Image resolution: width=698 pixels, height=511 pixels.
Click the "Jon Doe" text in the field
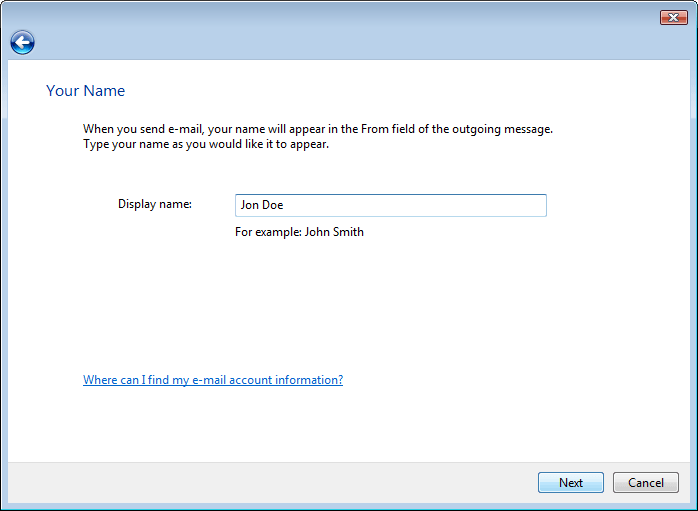262,205
